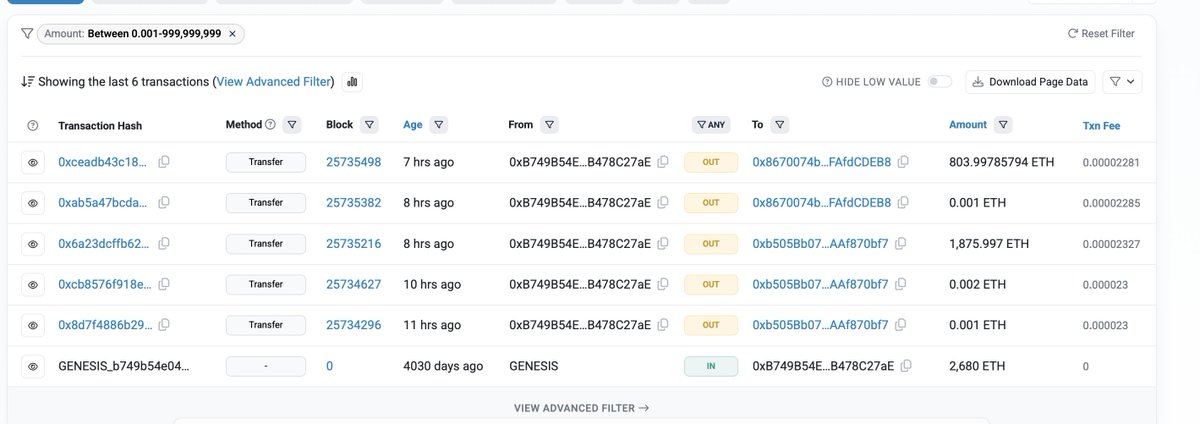Click Reset Filter
Image resolution: width=1200 pixels, height=424 pixels.
pos(1101,34)
